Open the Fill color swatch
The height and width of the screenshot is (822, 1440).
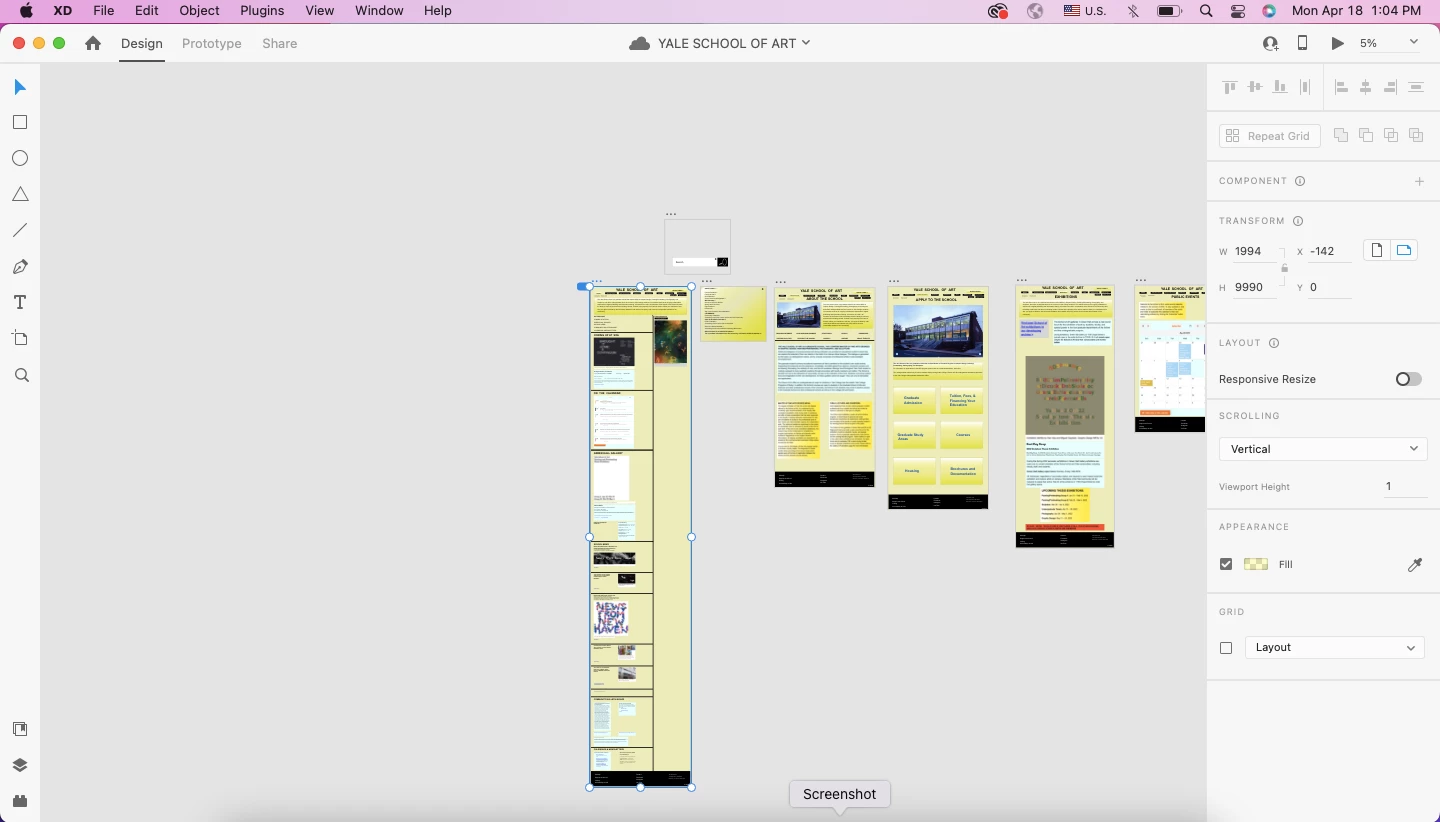click(x=1256, y=565)
